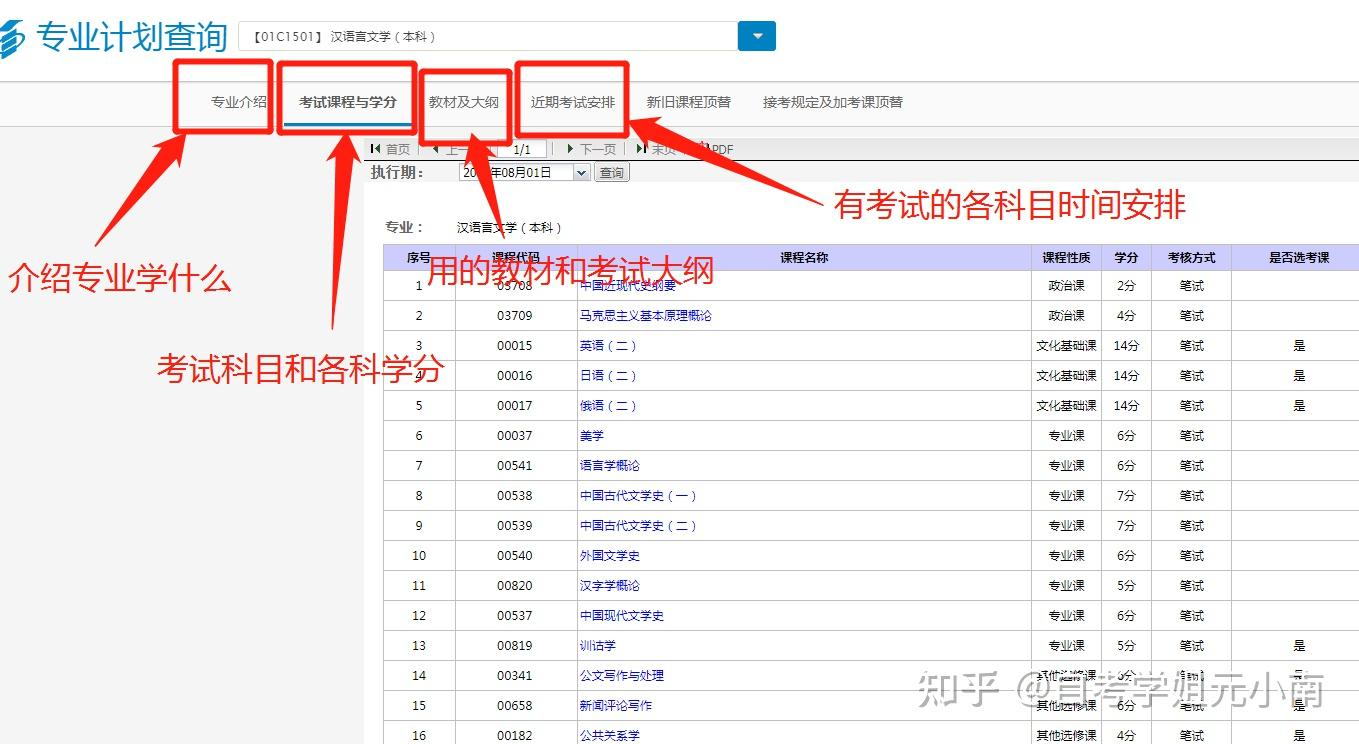This screenshot has height=744, width=1359.
Task: Expand the 执行期 date dropdown
Action: pos(582,172)
